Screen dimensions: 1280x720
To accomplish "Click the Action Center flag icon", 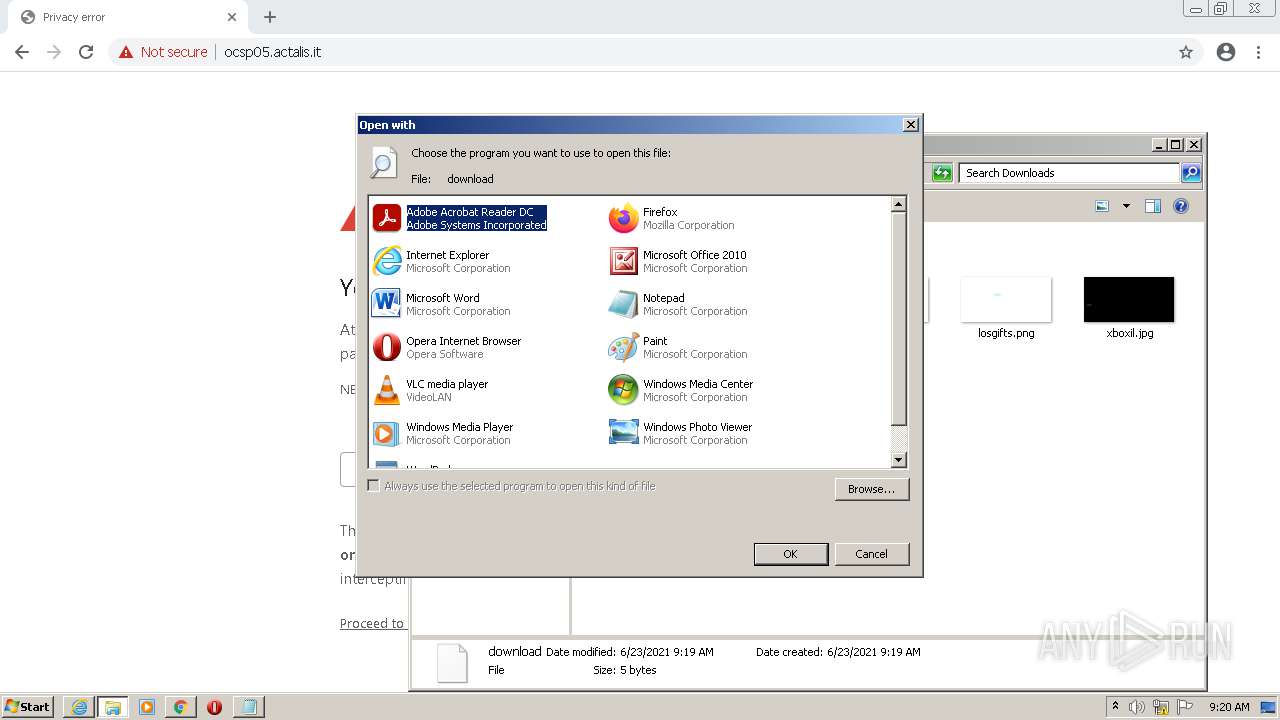I will click(1185, 707).
